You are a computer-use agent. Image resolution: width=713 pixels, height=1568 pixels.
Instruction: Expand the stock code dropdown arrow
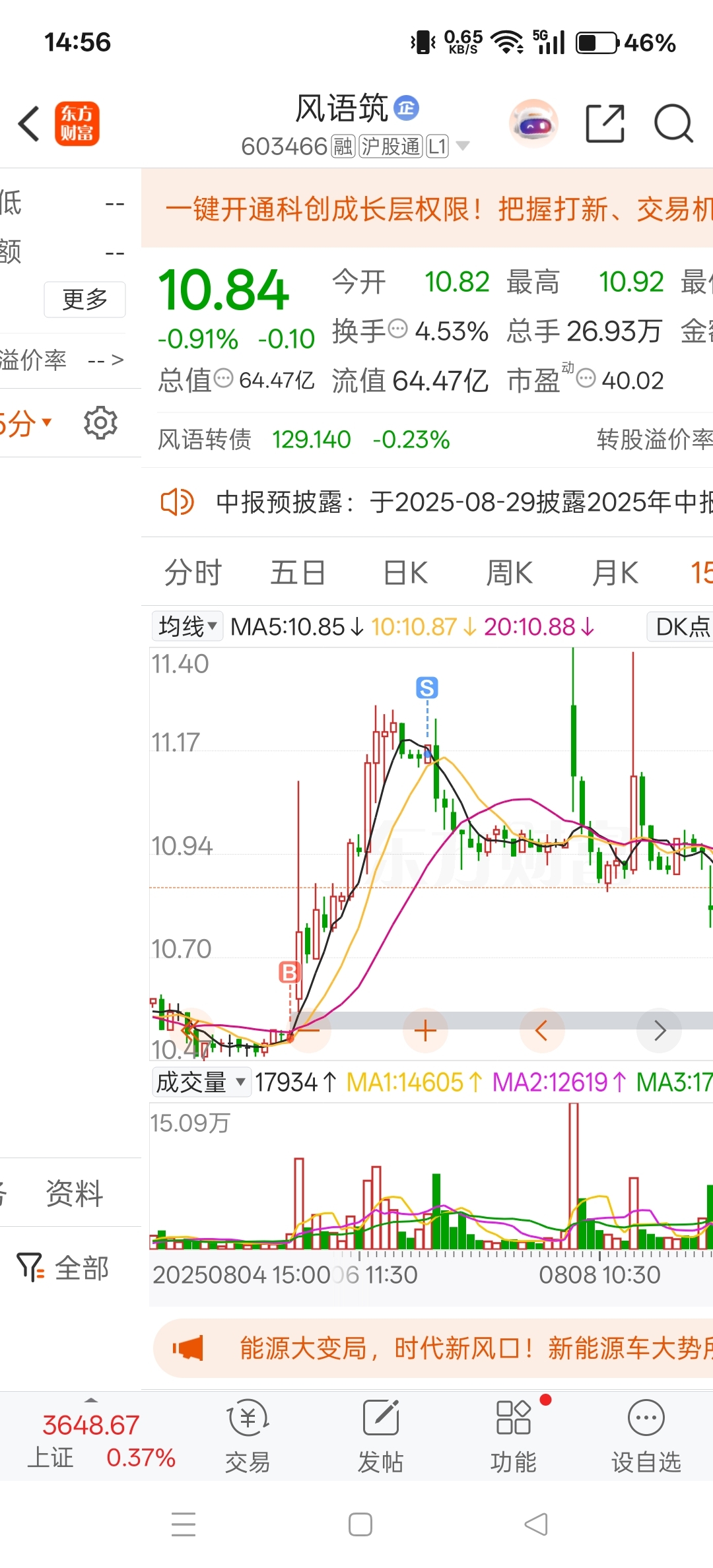pos(463,146)
